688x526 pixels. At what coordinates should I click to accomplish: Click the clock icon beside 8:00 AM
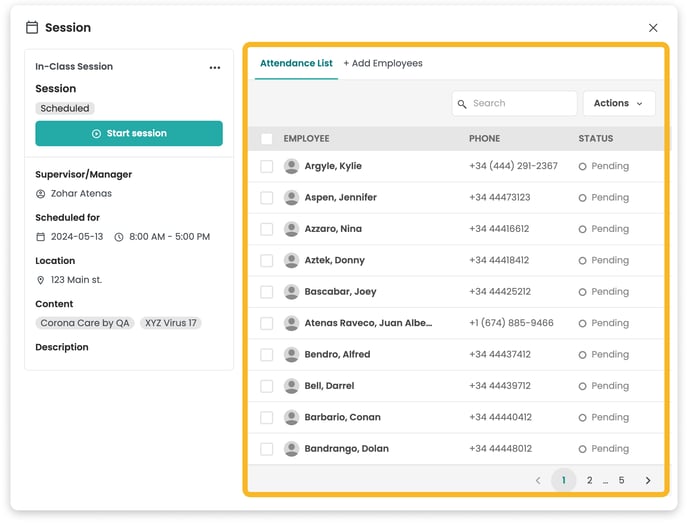(119, 237)
